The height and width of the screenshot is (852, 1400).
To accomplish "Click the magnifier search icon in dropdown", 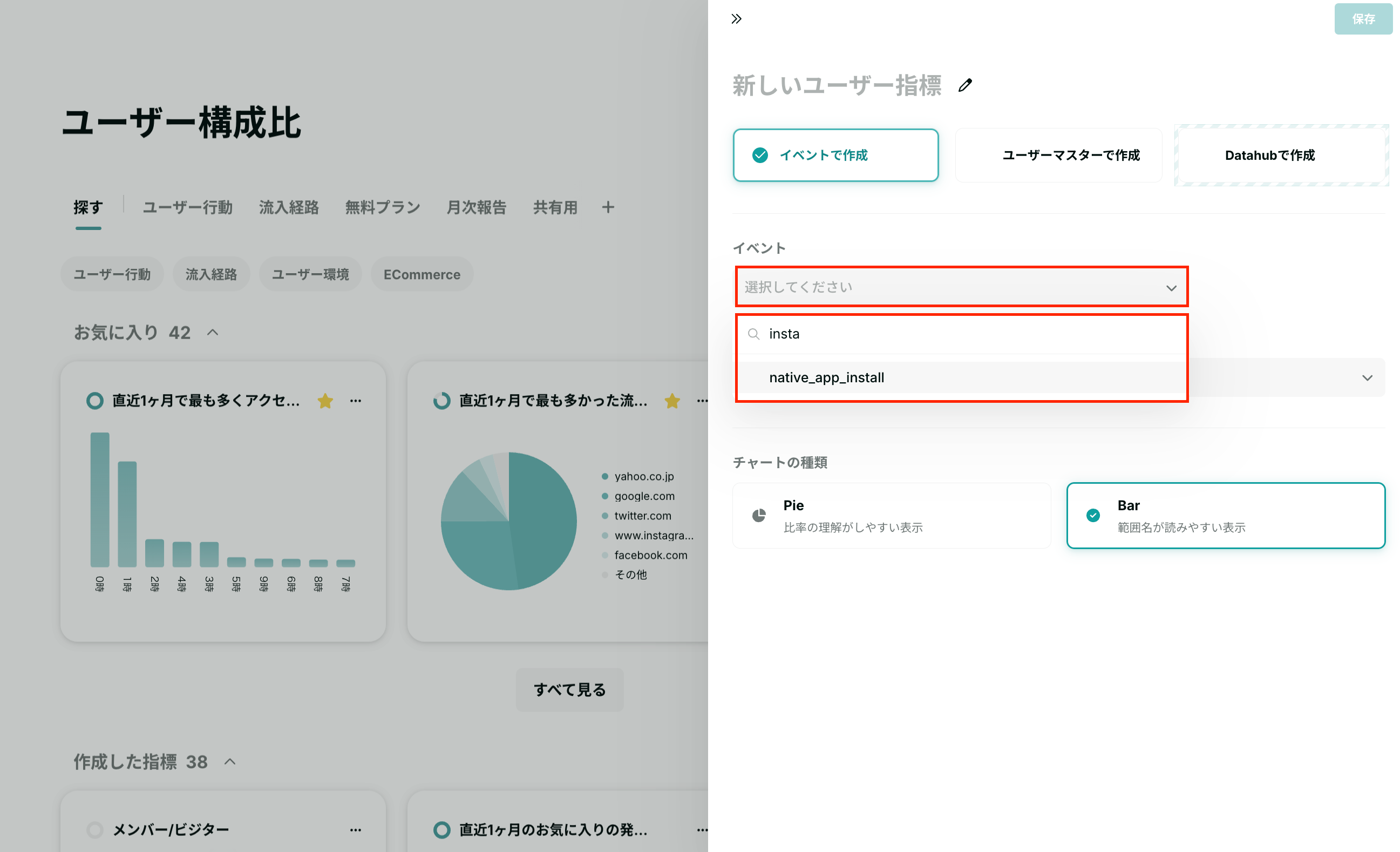I will 753,334.
